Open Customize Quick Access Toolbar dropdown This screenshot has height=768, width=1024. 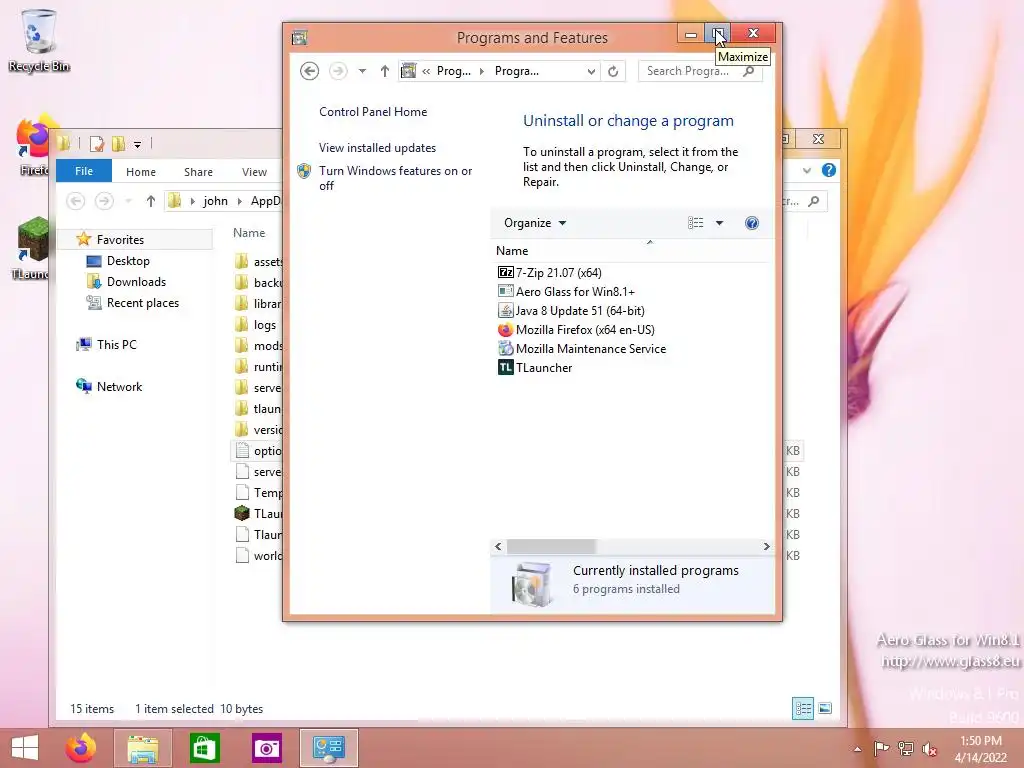coord(137,144)
